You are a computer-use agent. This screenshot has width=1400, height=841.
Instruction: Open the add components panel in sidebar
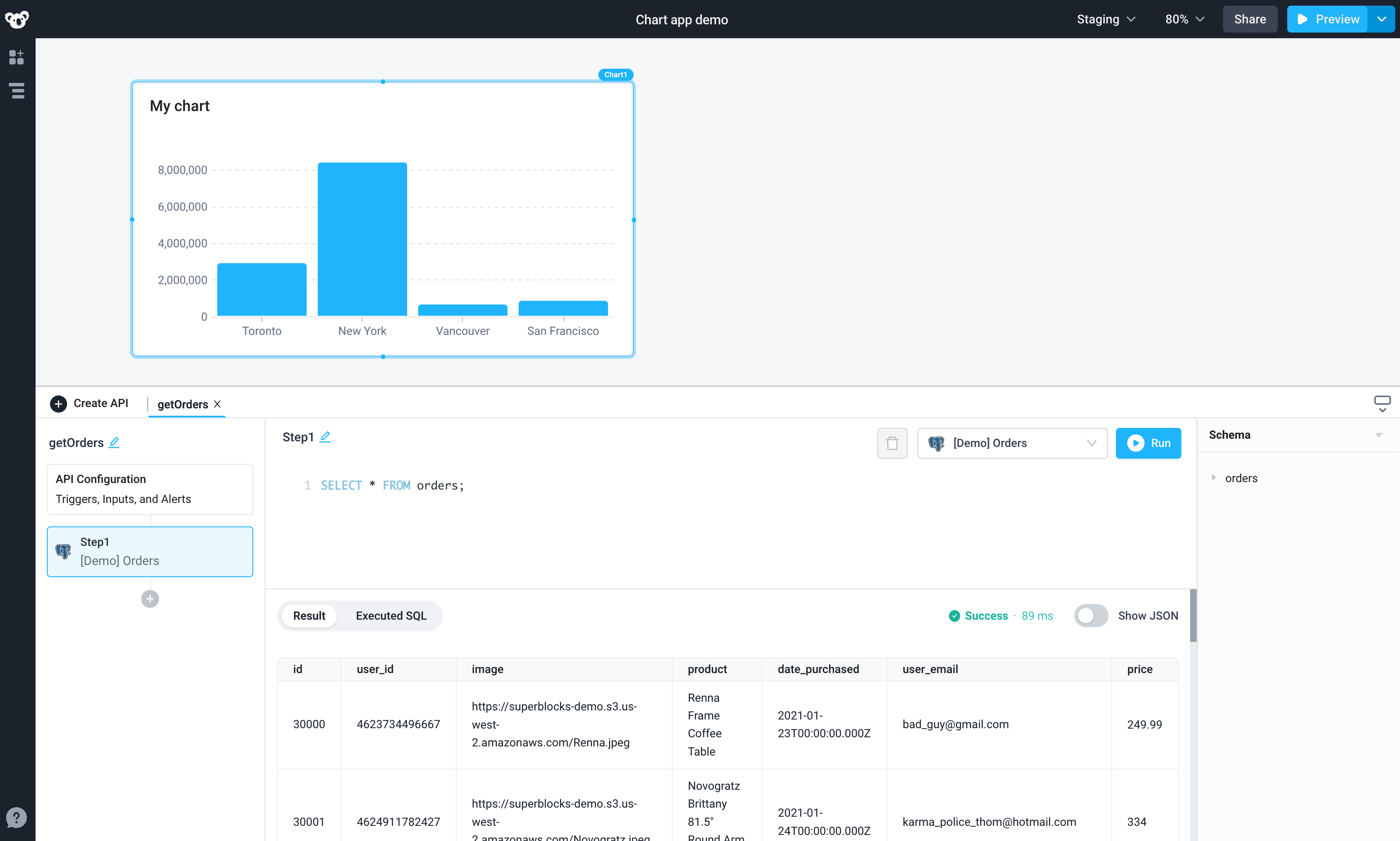(x=16, y=57)
